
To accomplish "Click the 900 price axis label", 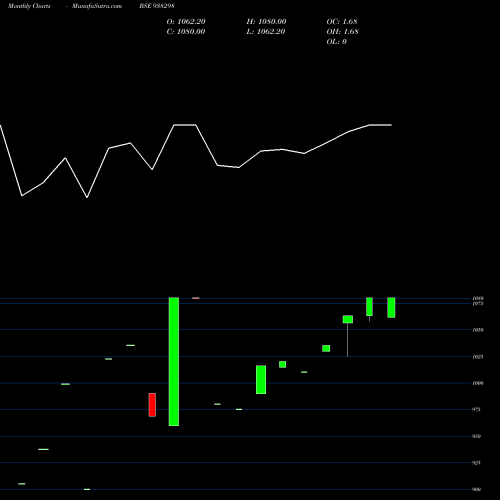I will pyautogui.click(x=477, y=489).
